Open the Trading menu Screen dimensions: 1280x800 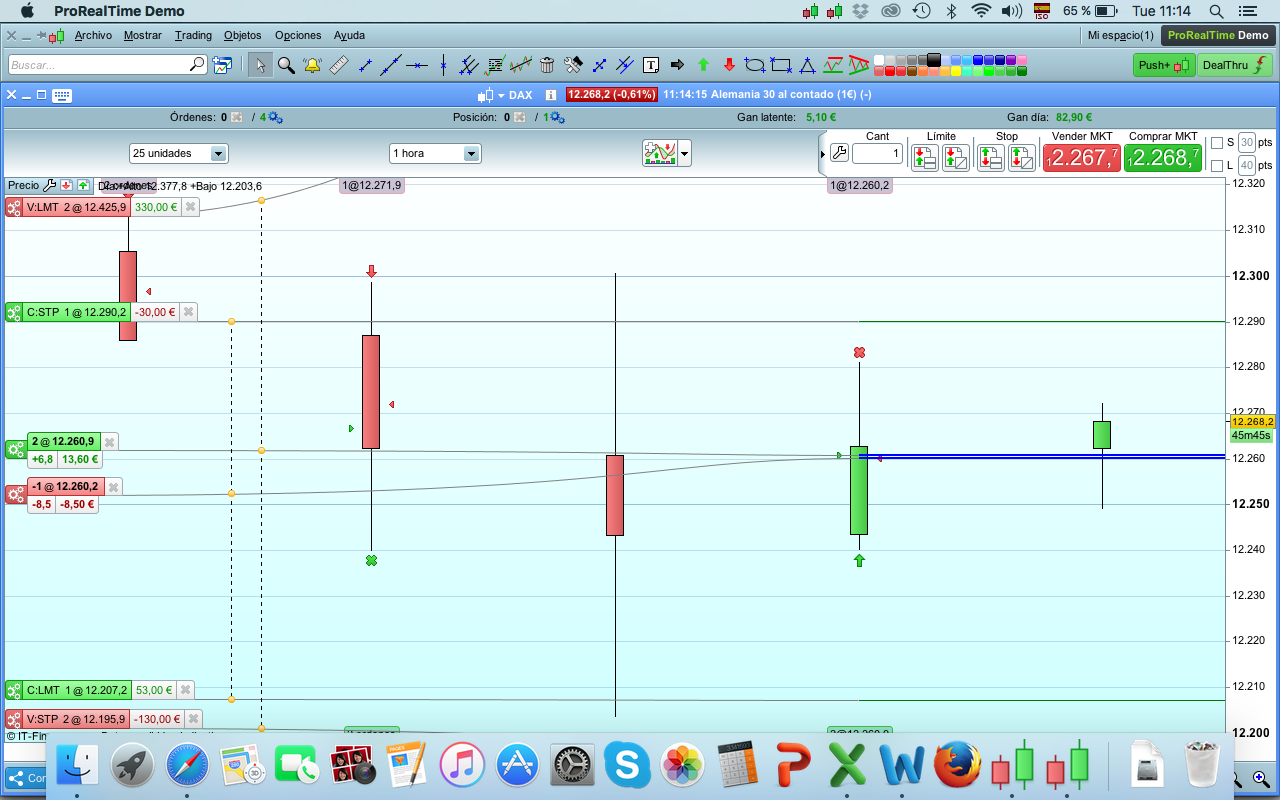pyautogui.click(x=193, y=35)
